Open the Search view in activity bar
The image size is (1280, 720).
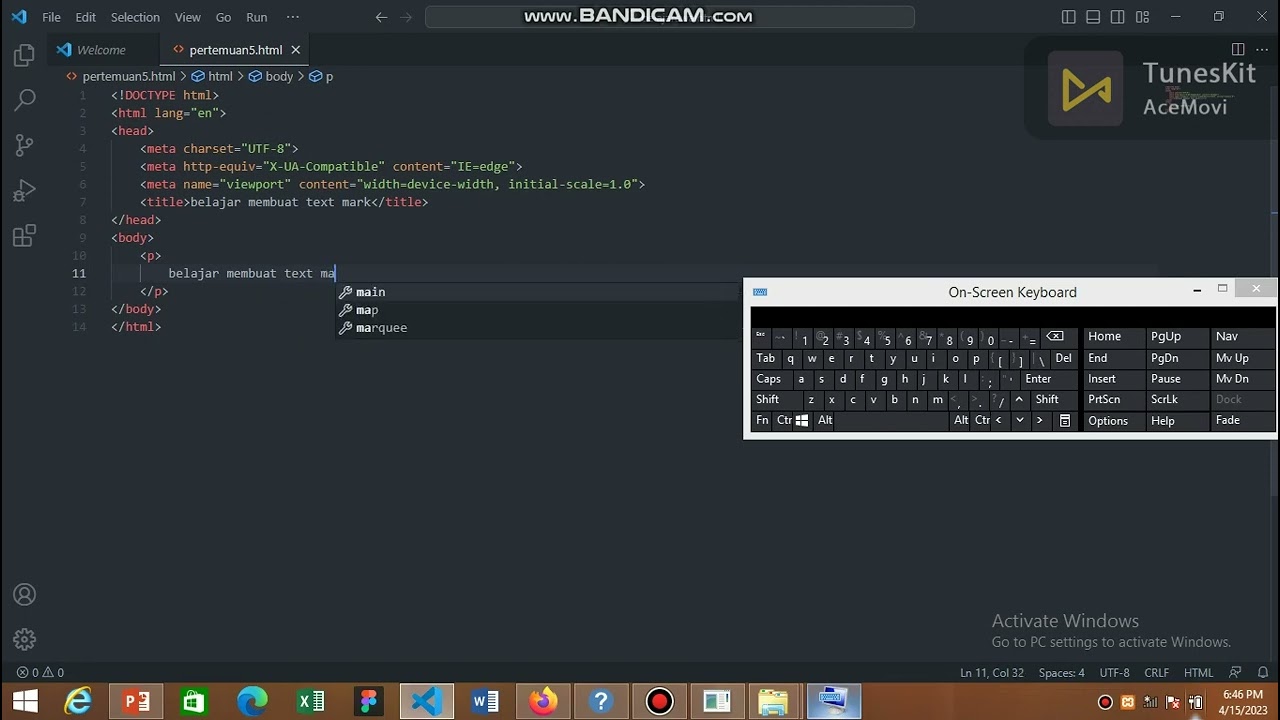click(x=25, y=100)
